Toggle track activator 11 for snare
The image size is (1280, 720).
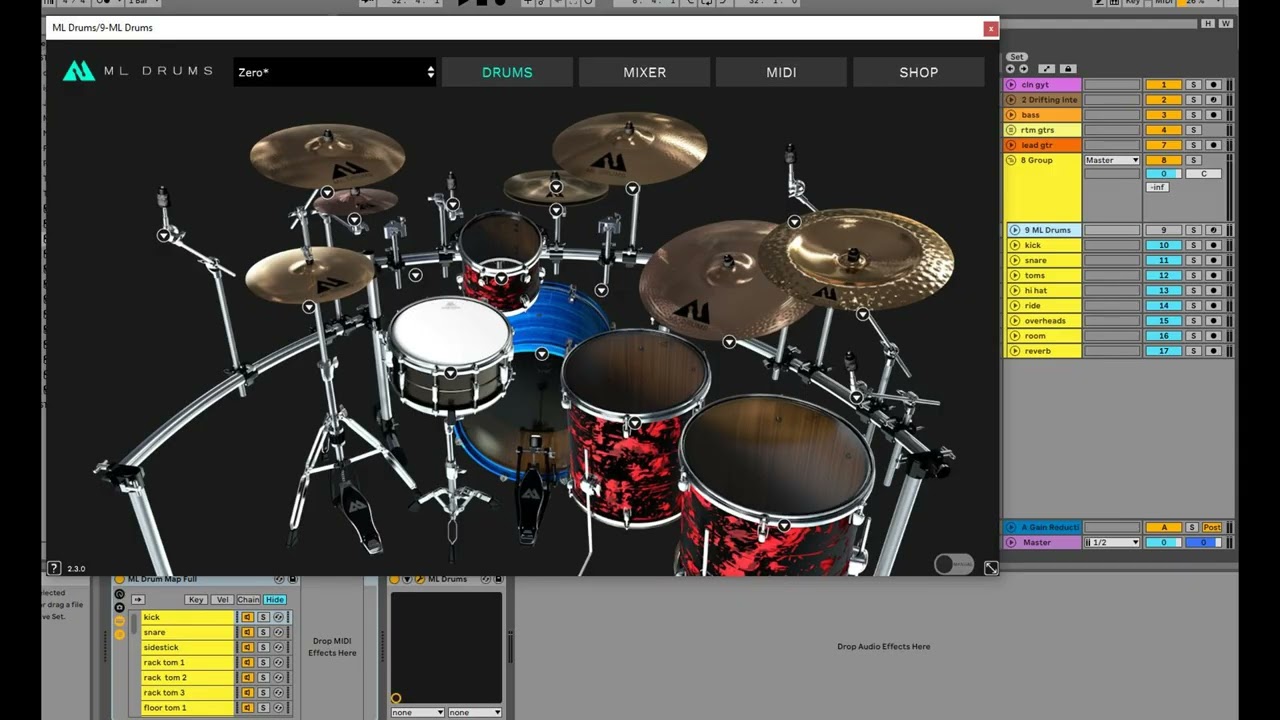coord(1164,260)
